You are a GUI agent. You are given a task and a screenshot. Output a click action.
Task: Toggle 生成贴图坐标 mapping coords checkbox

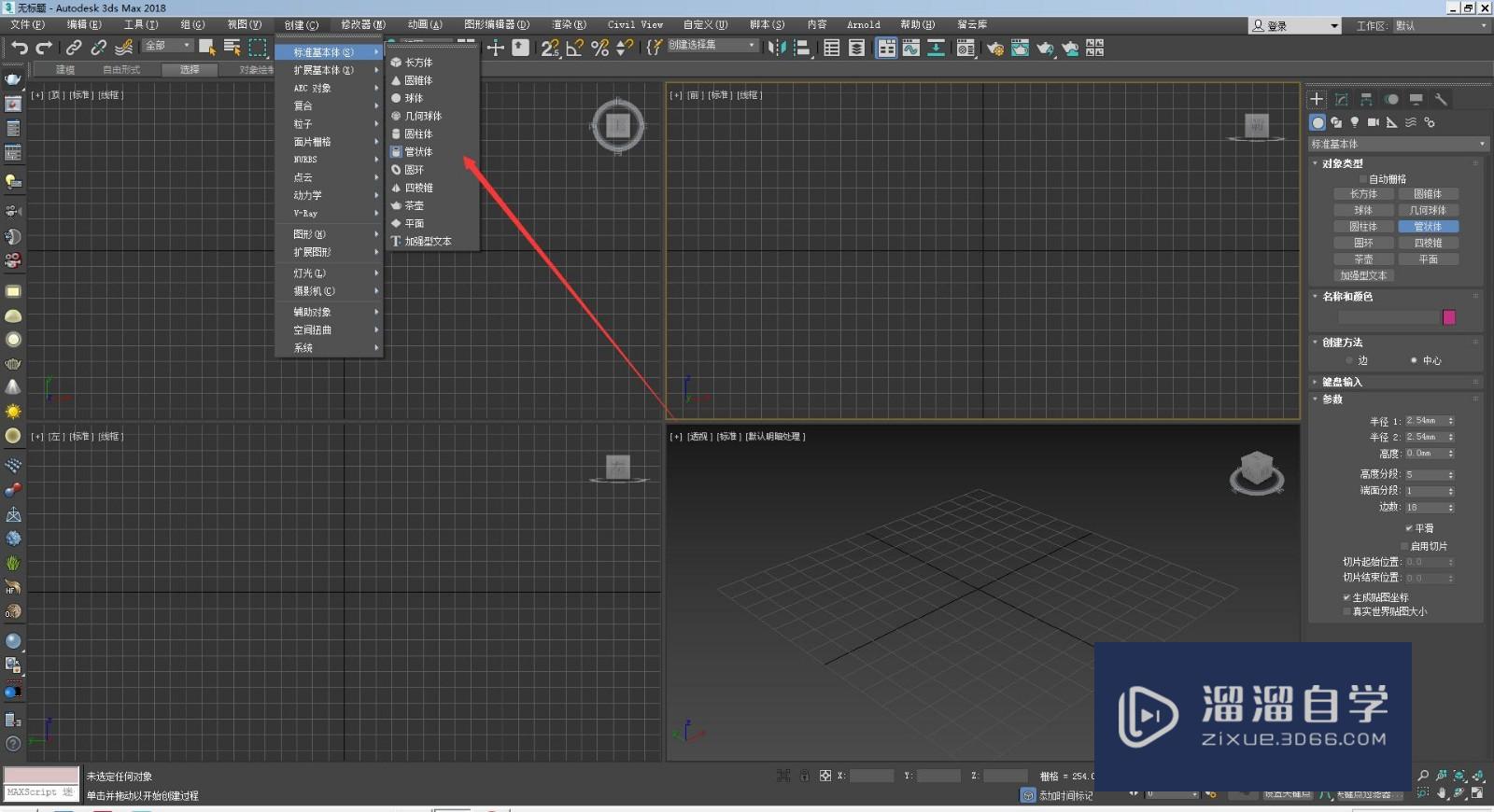click(1346, 597)
